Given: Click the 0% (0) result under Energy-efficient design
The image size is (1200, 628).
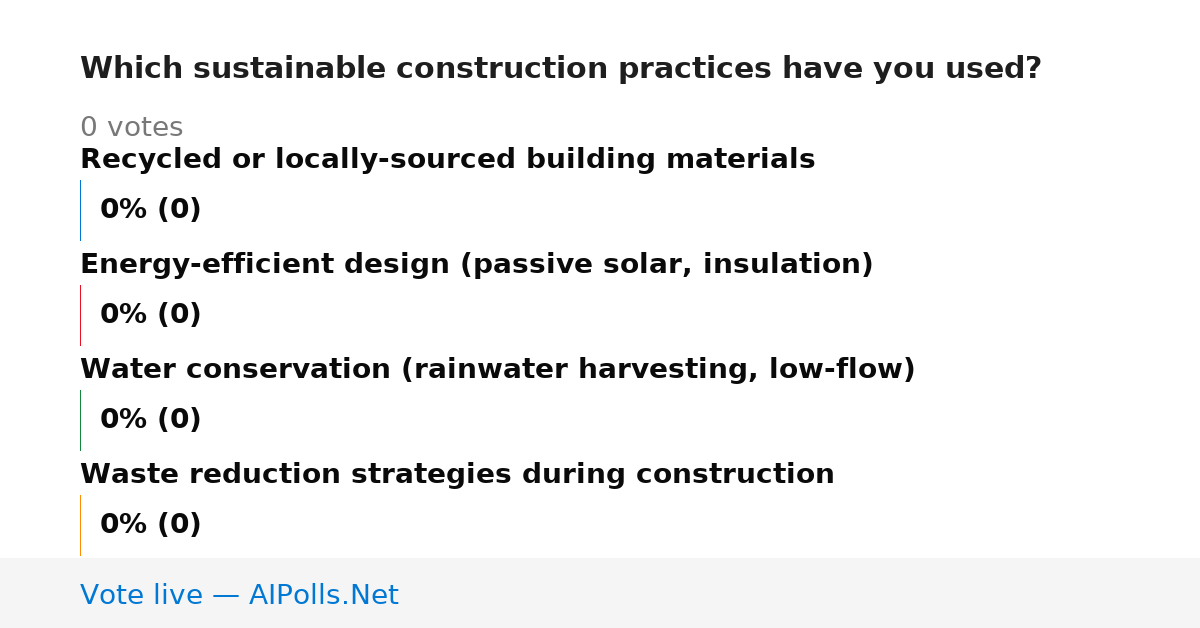Looking at the screenshot, I should point(150,315).
